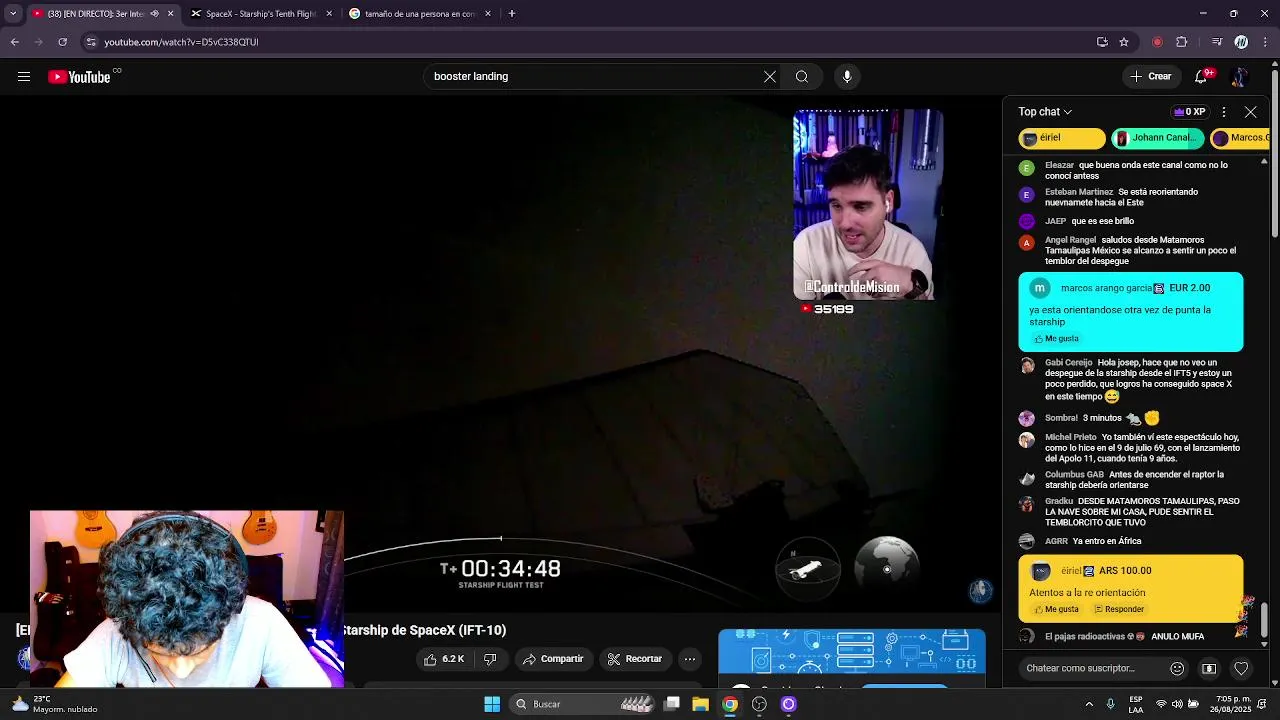Like the video showing 6.2 K
The height and width of the screenshot is (720, 1280).
443,659
